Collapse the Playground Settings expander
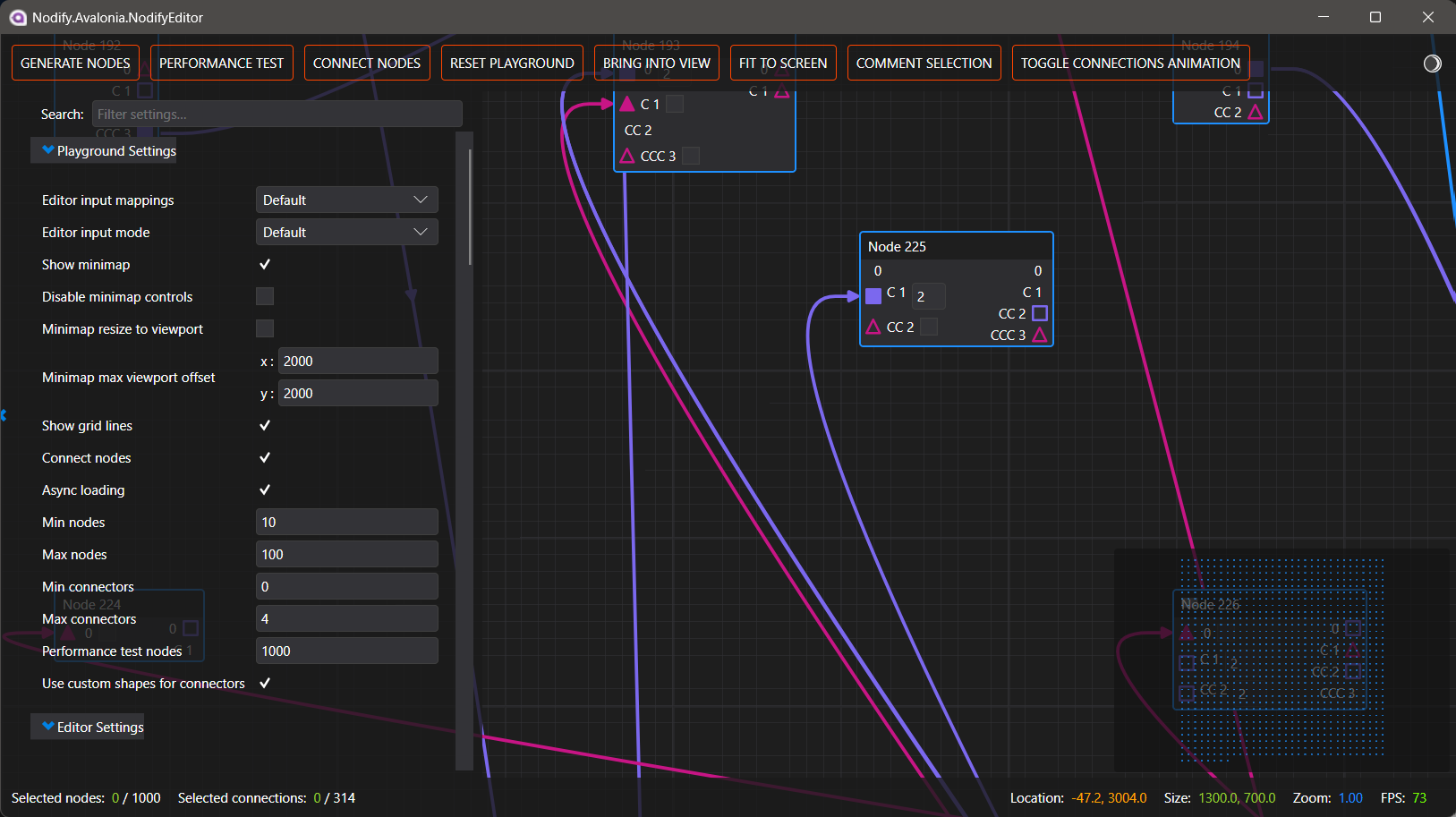 tap(104, 150)
